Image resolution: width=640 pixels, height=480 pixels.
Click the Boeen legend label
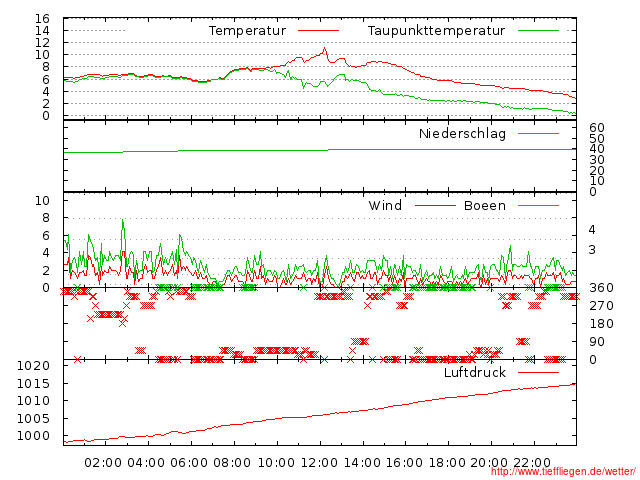tap(485, 205)
